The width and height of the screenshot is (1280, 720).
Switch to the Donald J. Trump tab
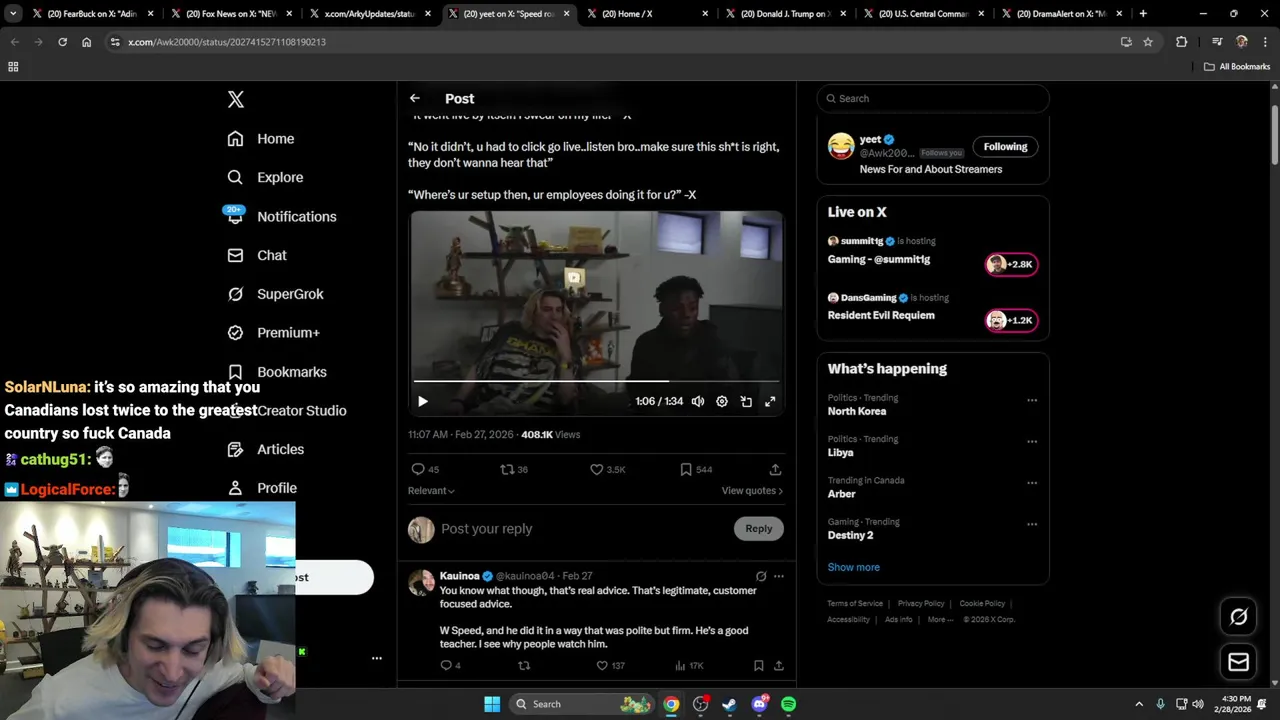click(785, 14)
